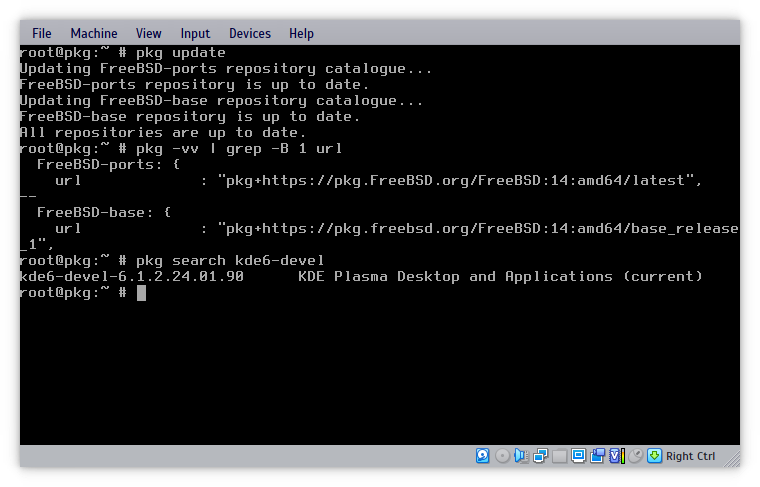
Task: Click the greyed-out square status bar icon
Action: pyautogui.click(x=559, y=456)
